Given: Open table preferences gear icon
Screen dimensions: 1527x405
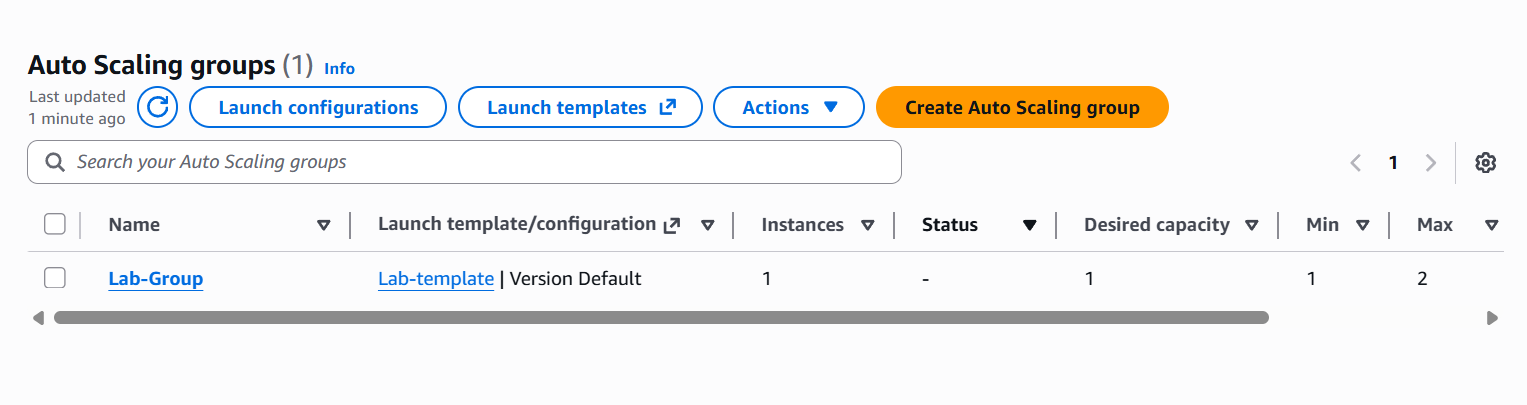Looking at the screenshot, I should pyautogui.click(x=1486, y=163).
